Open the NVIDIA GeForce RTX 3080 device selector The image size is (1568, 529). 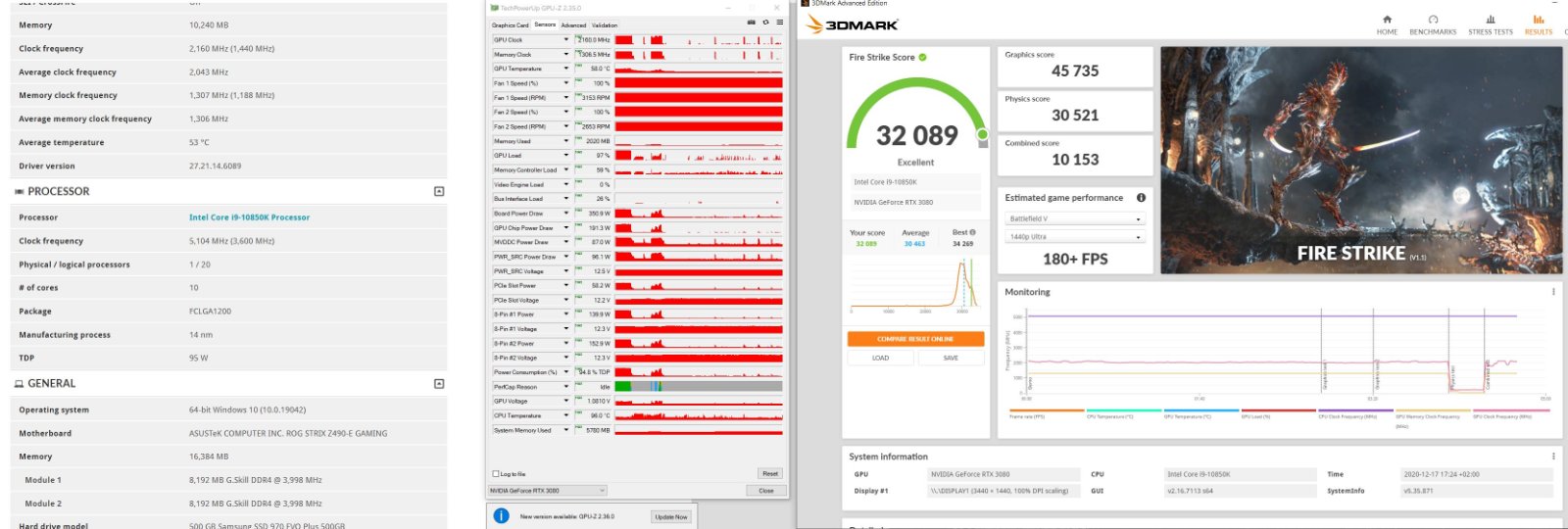click(x=548, y=490)
